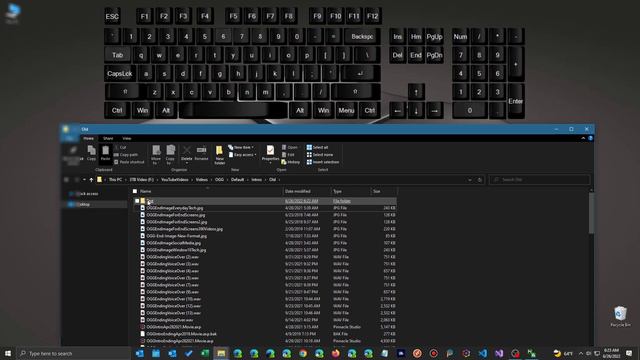Open the recent locations dropdown by the back arrows

(84, 180)
